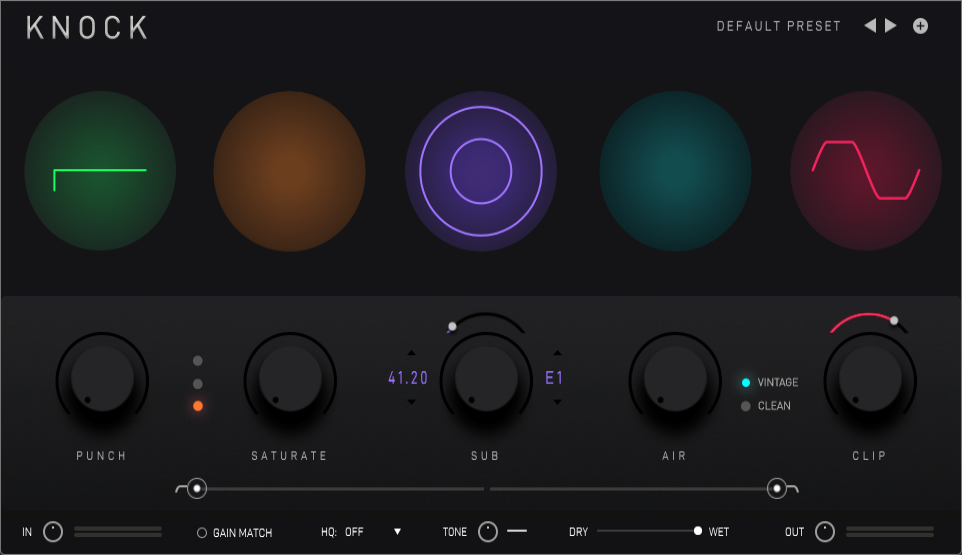The image size is (962, 555).
Task: Open the Default Preset menu
Action: [779, 26]
